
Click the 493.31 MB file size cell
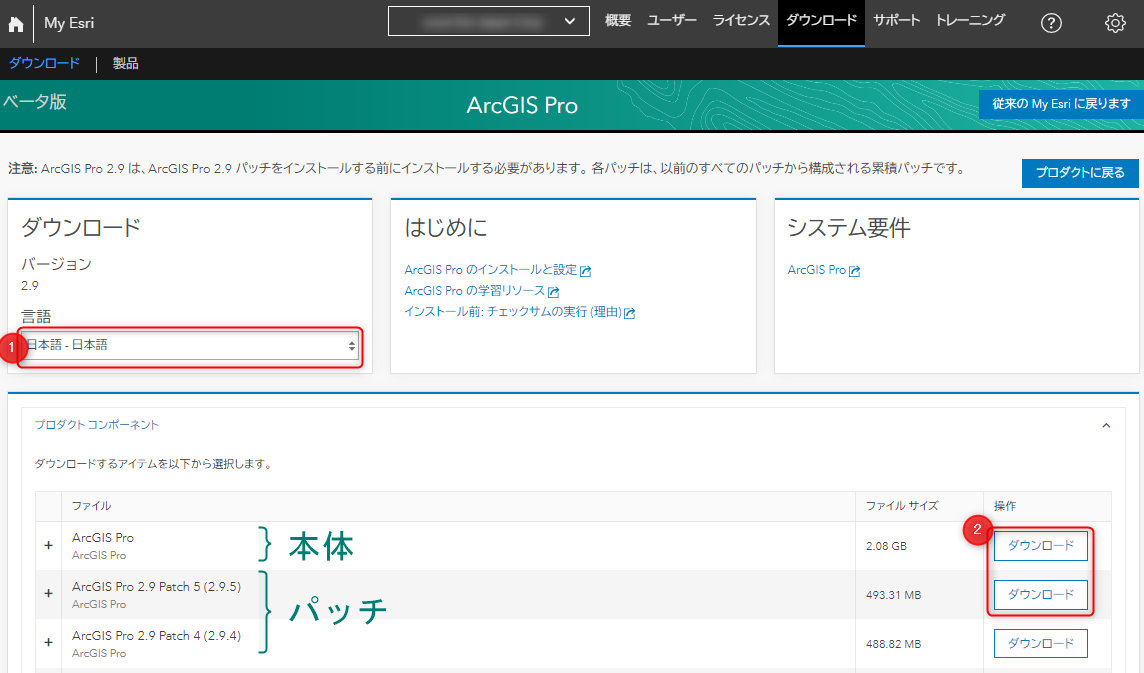pyautogui.click(x=893, y=595)
